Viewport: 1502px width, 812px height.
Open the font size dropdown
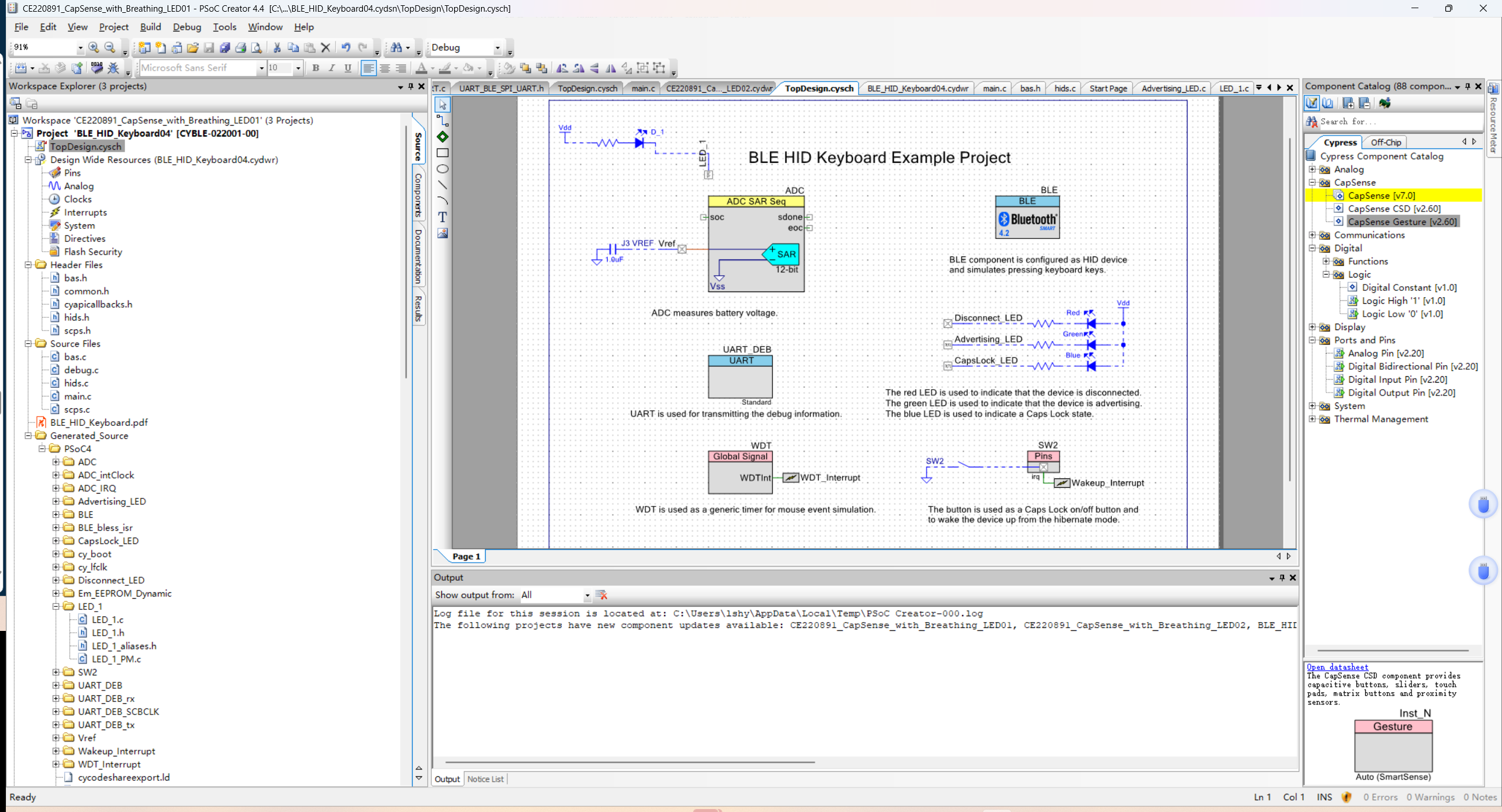click(x=298, y=68)
